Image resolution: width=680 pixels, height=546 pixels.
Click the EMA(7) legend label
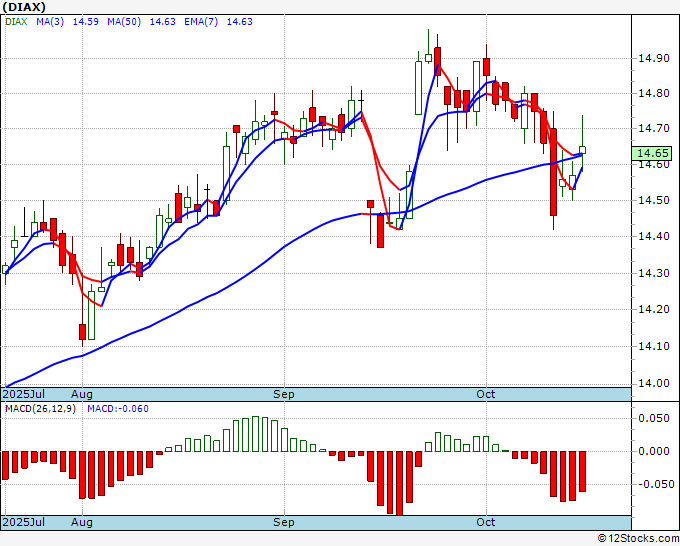coord(201,22)
